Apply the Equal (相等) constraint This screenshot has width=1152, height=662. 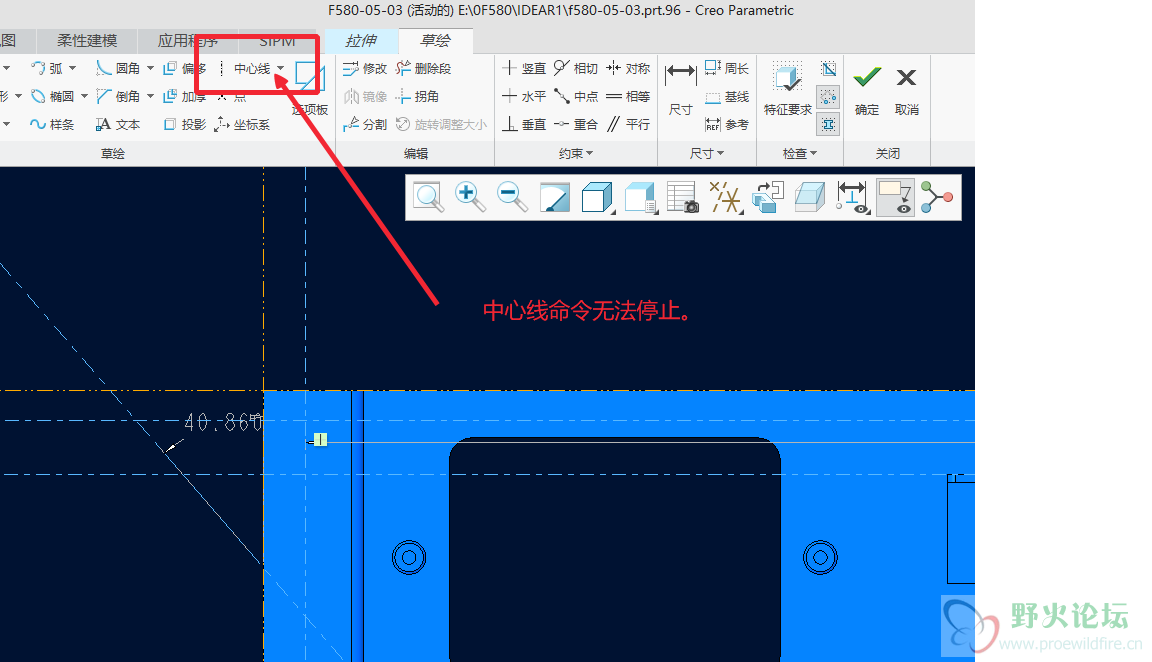[628, 96]
